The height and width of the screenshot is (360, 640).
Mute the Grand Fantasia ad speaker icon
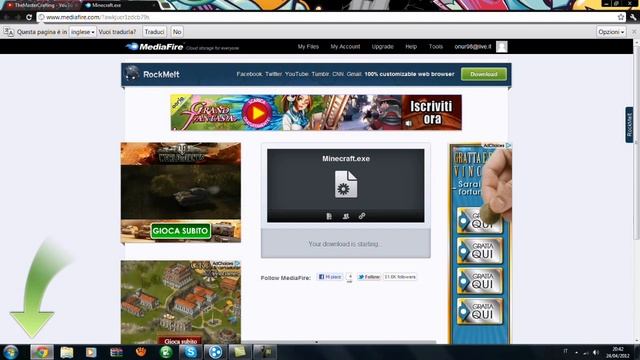click(x=409, y=123)
